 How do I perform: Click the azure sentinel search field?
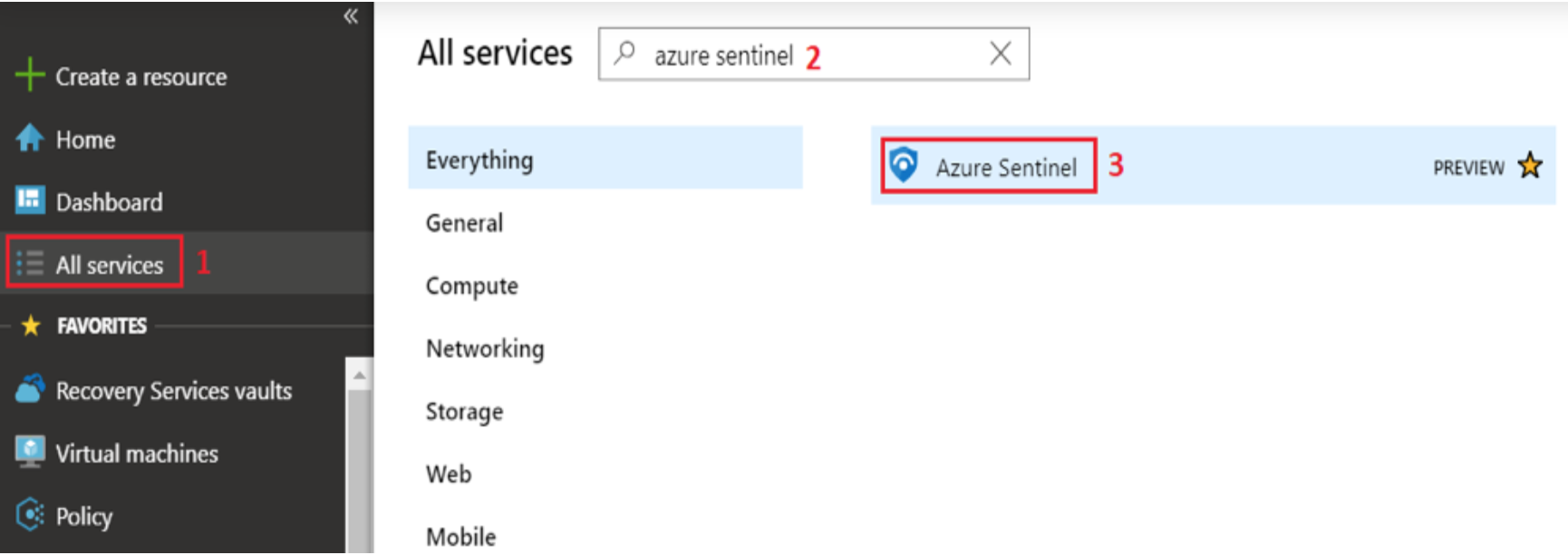tap(813, 54)
